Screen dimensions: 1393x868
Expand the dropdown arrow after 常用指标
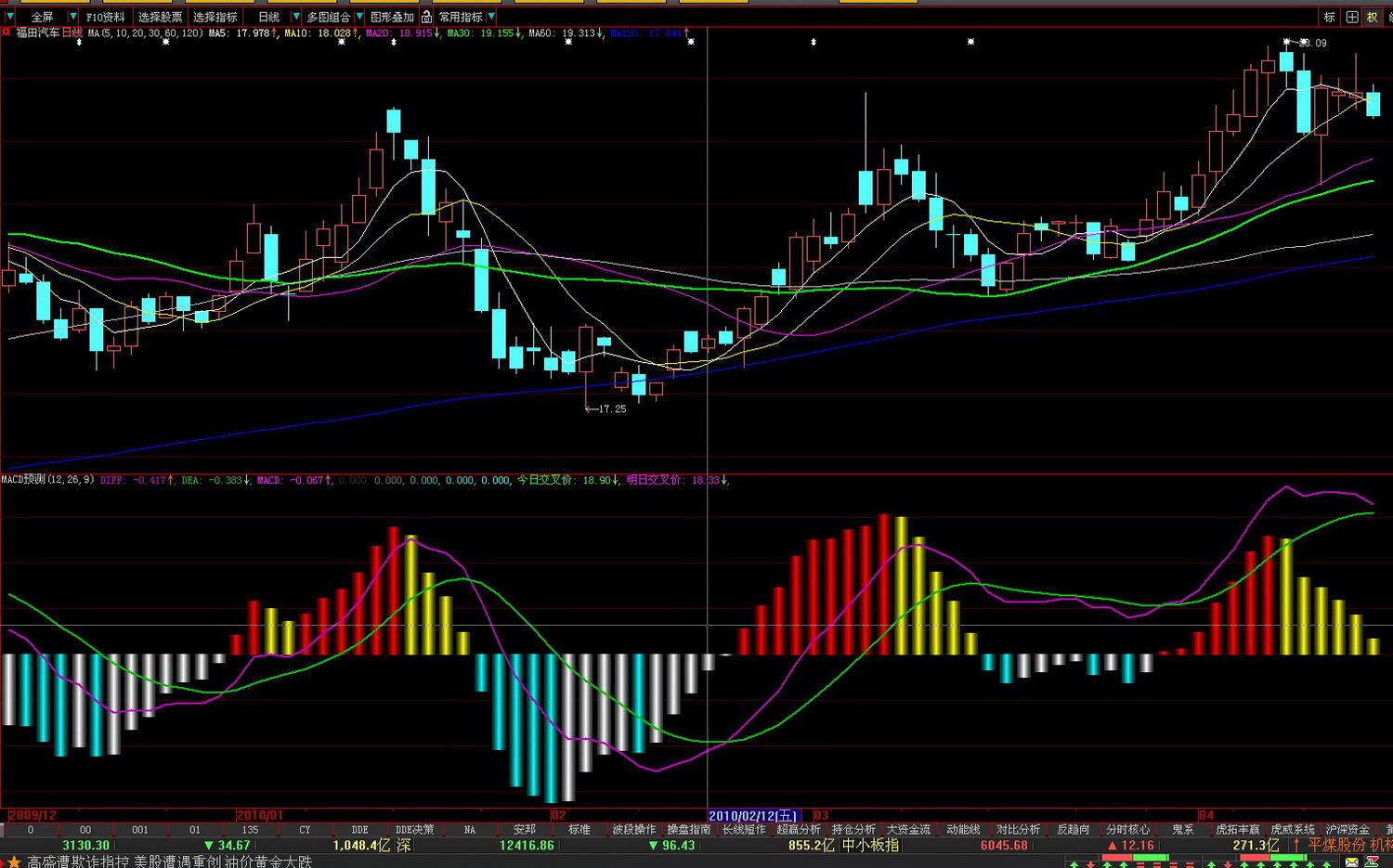[x=491, y=17]
